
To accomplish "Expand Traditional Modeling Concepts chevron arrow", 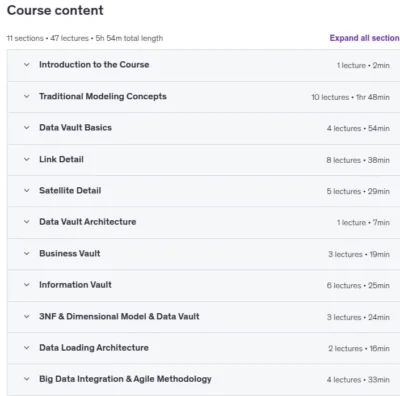I will 27,96.
